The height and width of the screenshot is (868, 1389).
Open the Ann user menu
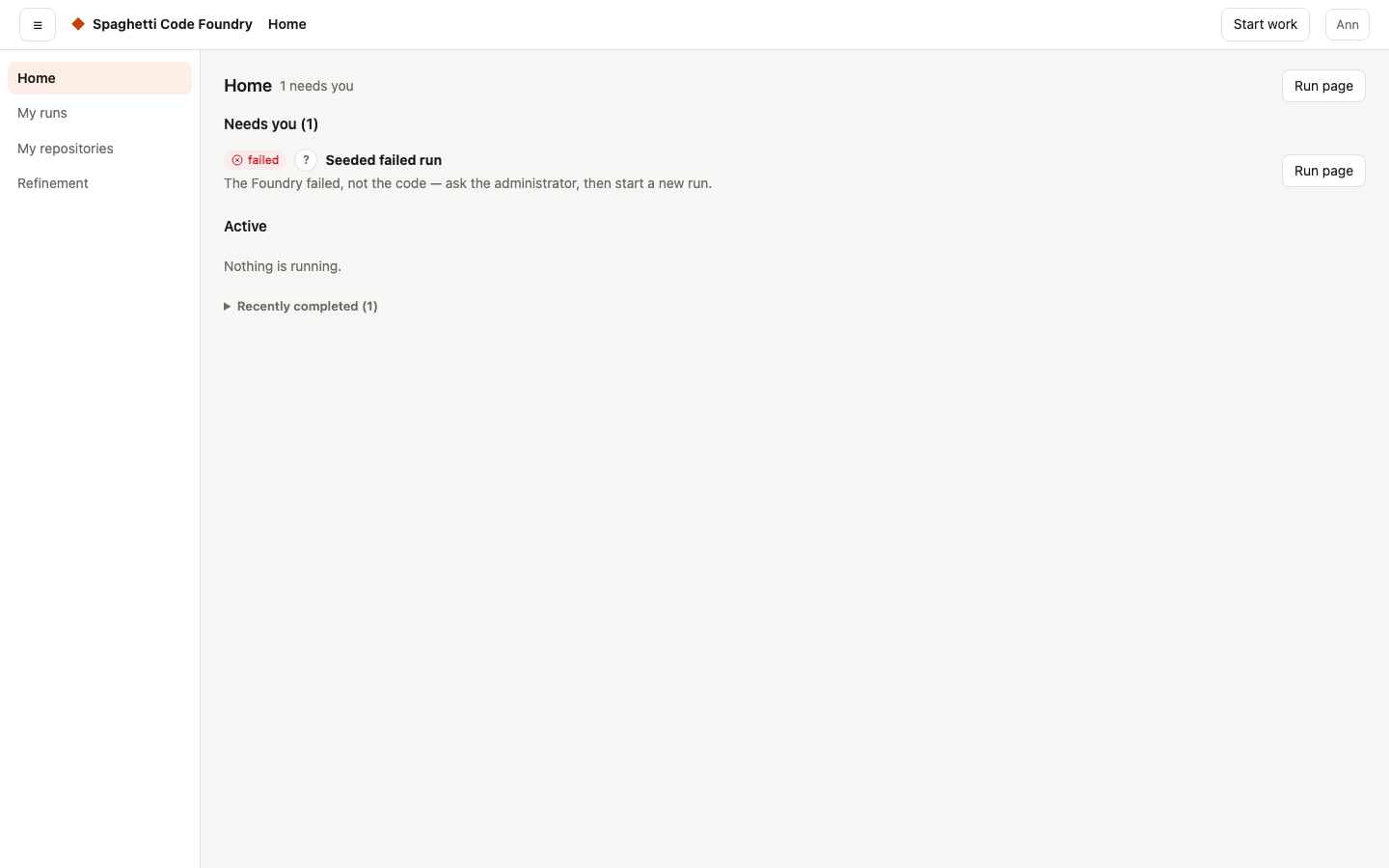pyautogui.click(x=1347, y=25)
